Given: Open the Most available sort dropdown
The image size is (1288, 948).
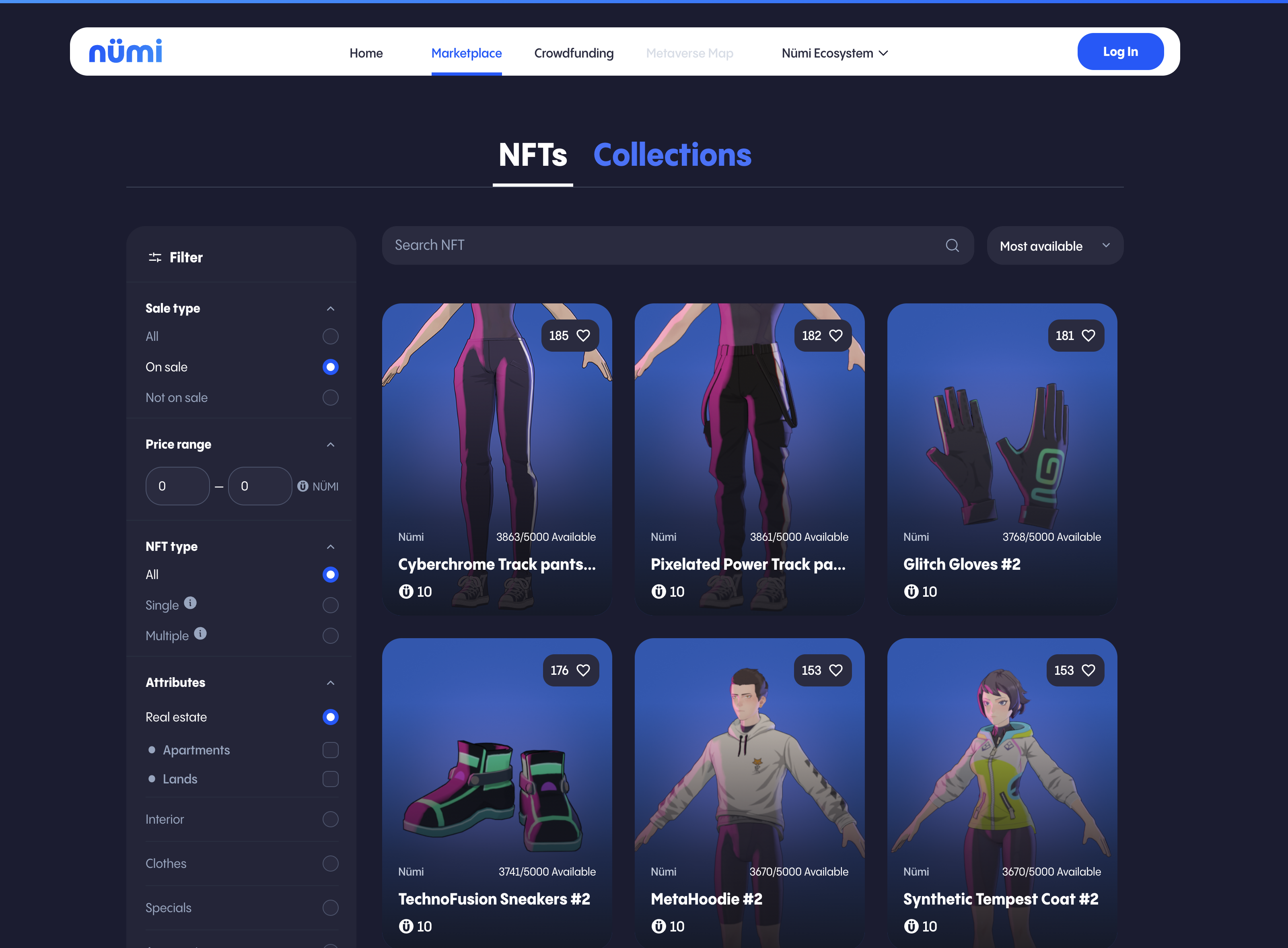Looking at the screenshot, I should [1055, 246].
